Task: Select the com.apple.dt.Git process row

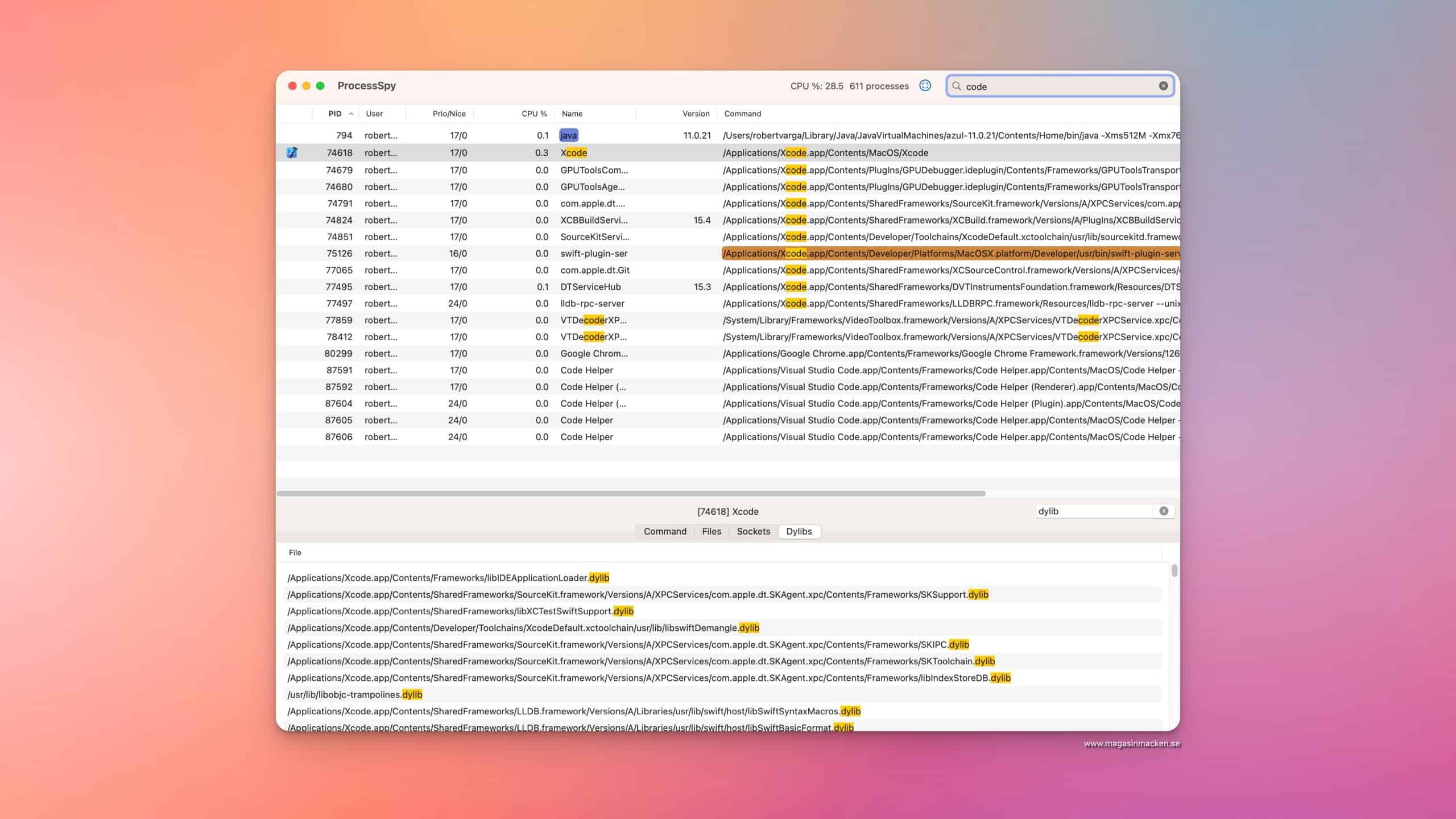Action: (x=728, y=270)
